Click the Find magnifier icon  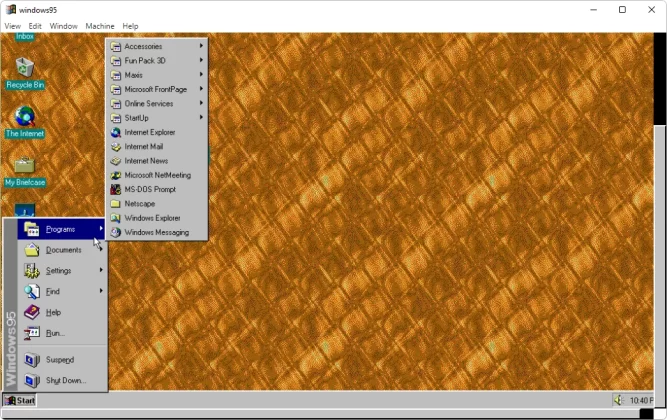[32, 291]
